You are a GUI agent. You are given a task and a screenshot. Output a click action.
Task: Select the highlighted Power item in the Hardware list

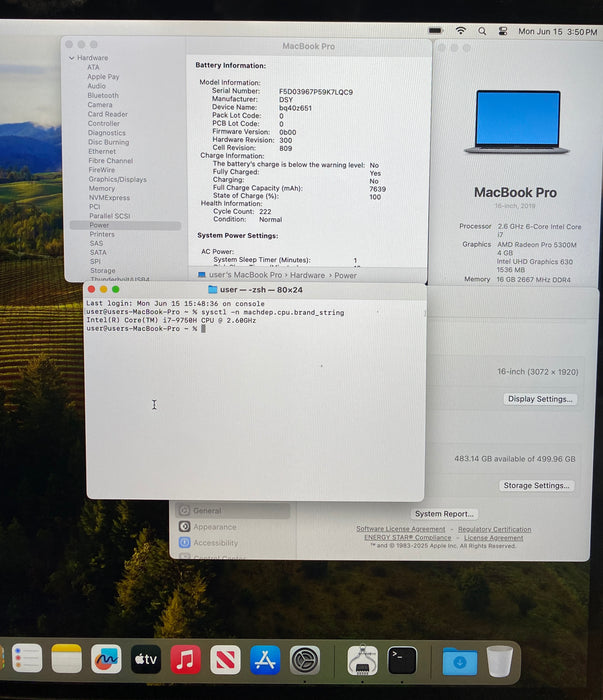coord(125,225)
